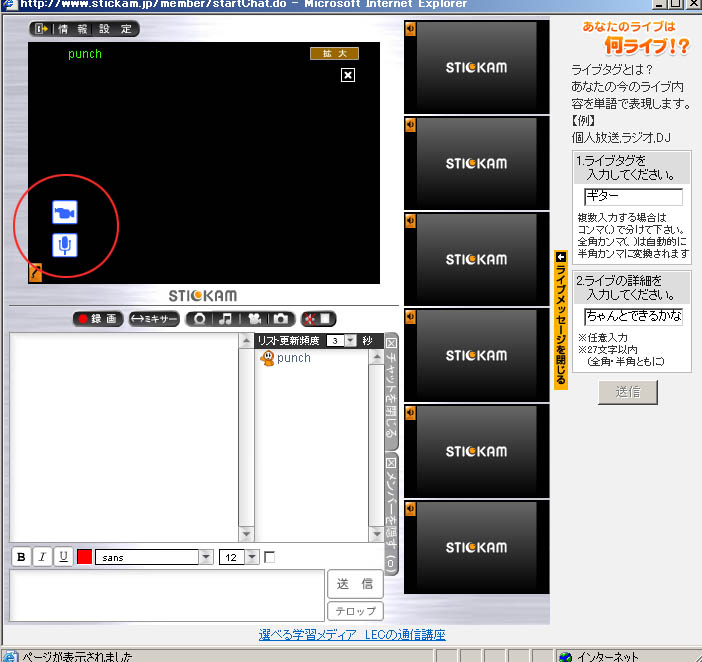The width and height of the screenshot is (702, 662).
Task: Toggle speaker icon on fourth Stickam slot
Action: click(410, 317)
